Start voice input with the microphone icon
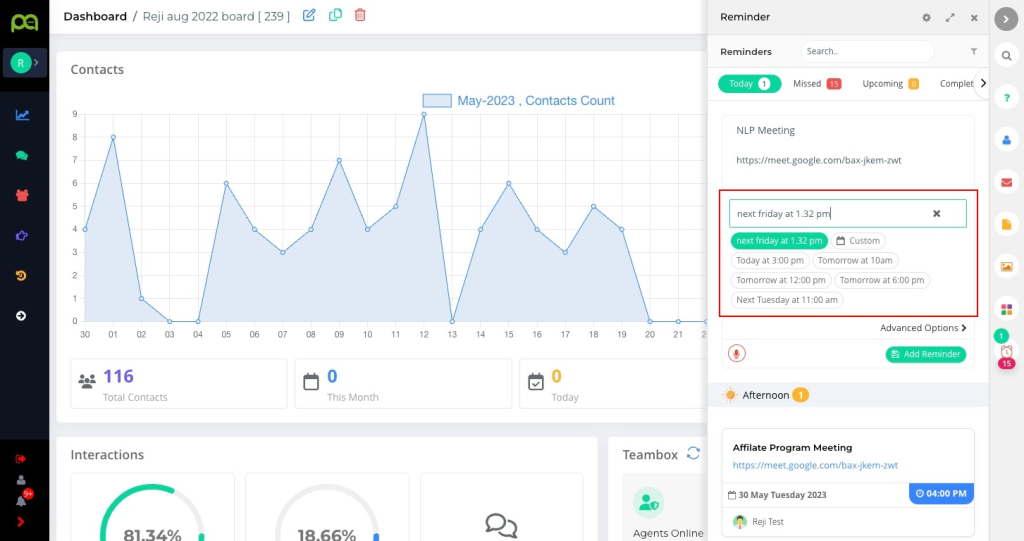The width and height of the screenshot is (1024, 541). tap(737, 353)
